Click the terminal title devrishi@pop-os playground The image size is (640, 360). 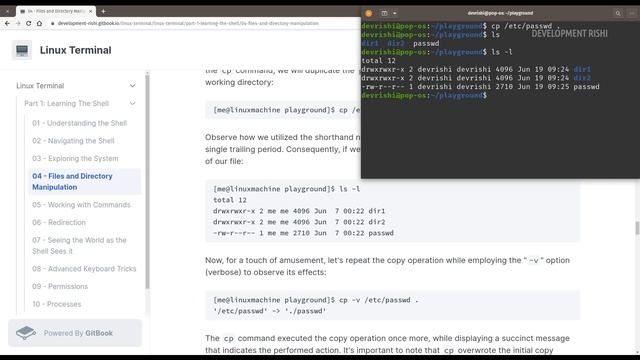pyautogui.click(x=500, y=13)
